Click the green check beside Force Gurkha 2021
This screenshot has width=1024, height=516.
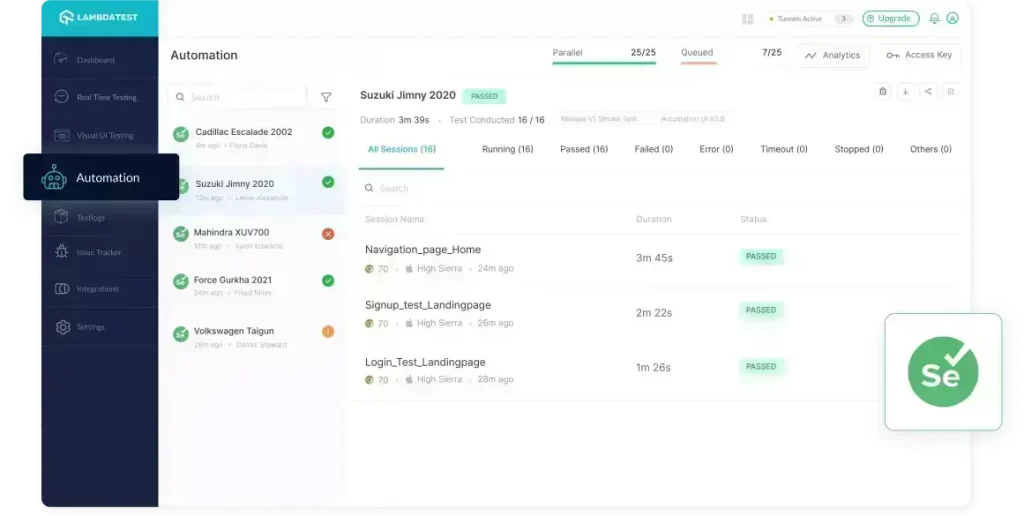pos(328,281)
